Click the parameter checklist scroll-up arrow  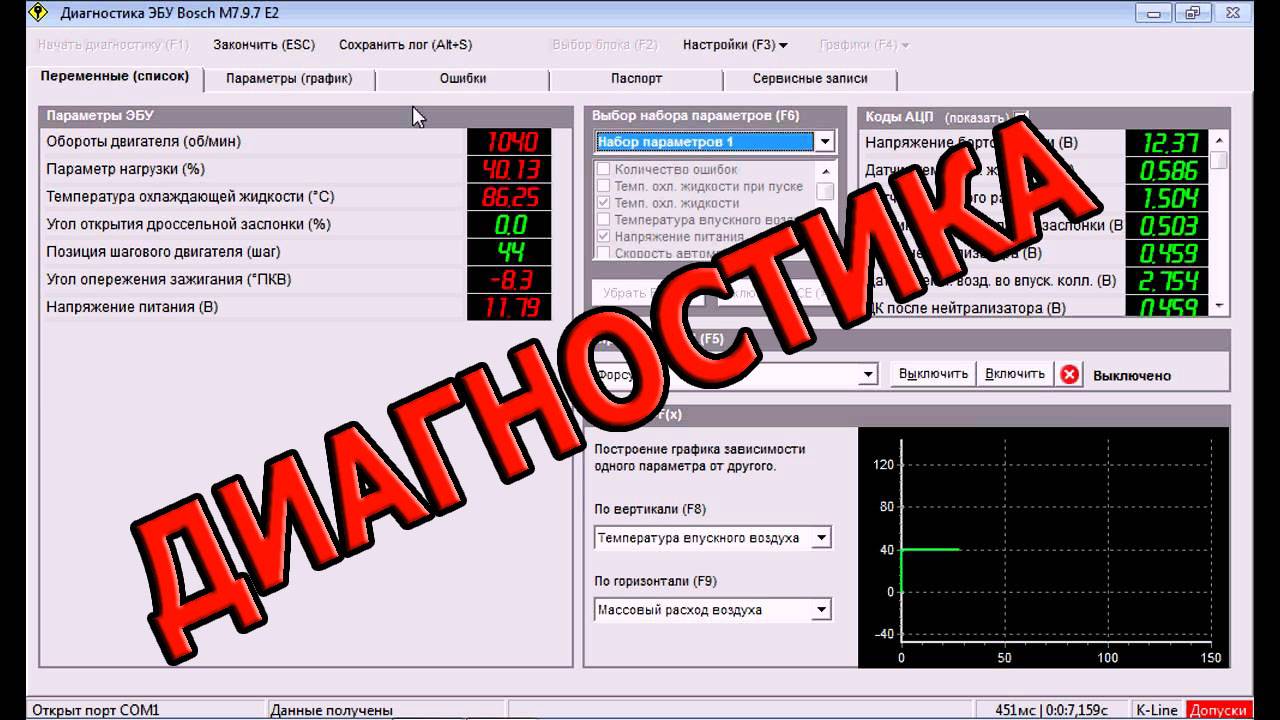tap(825, 170)
